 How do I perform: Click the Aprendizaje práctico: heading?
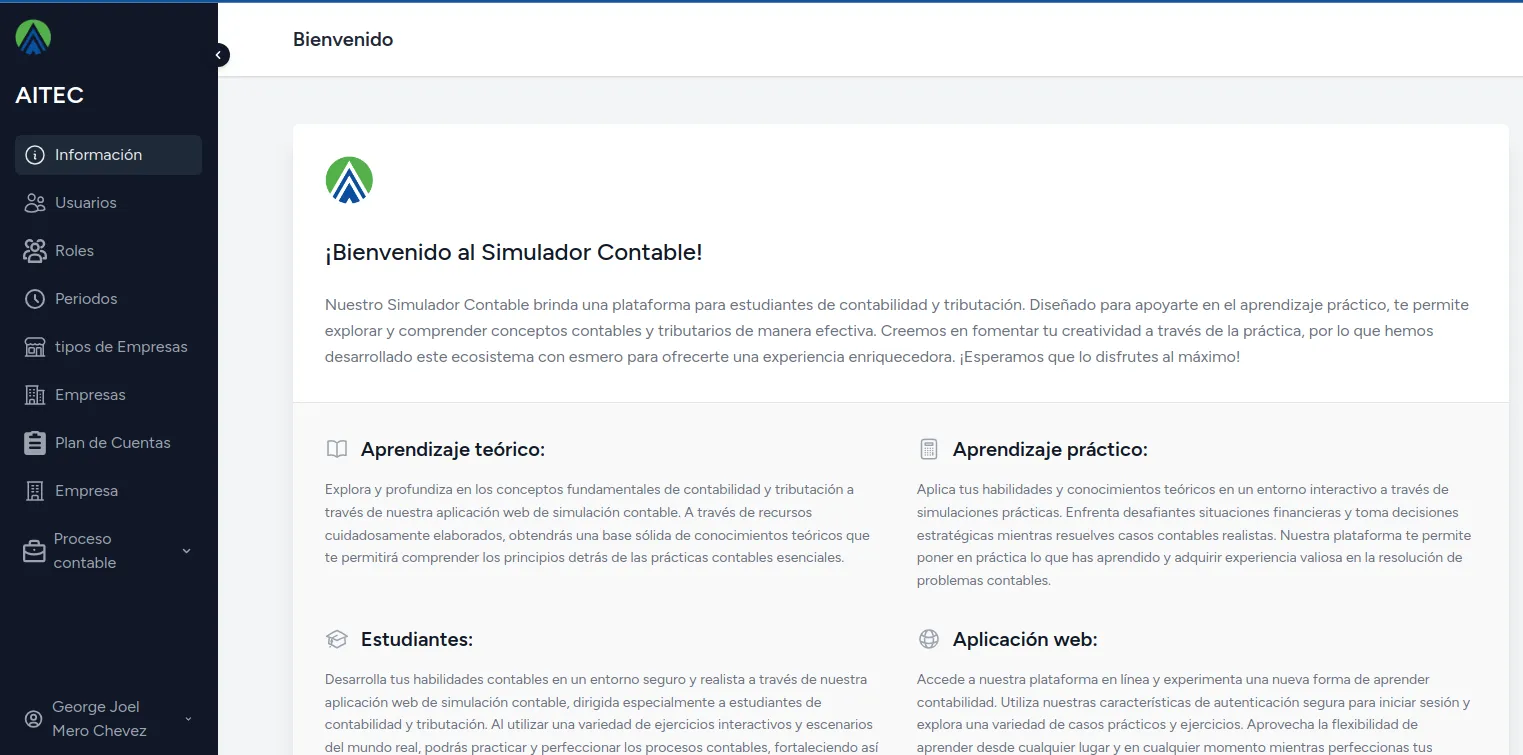click(x=1050, y=450)
